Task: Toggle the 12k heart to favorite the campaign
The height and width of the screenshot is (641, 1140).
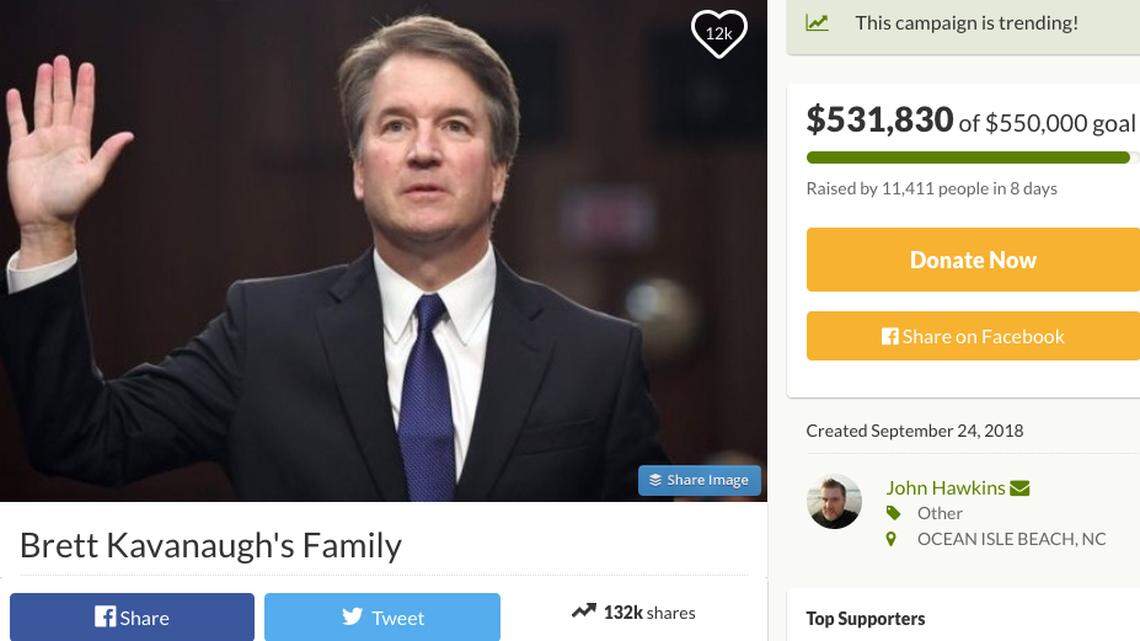Action: coord(717,32)
